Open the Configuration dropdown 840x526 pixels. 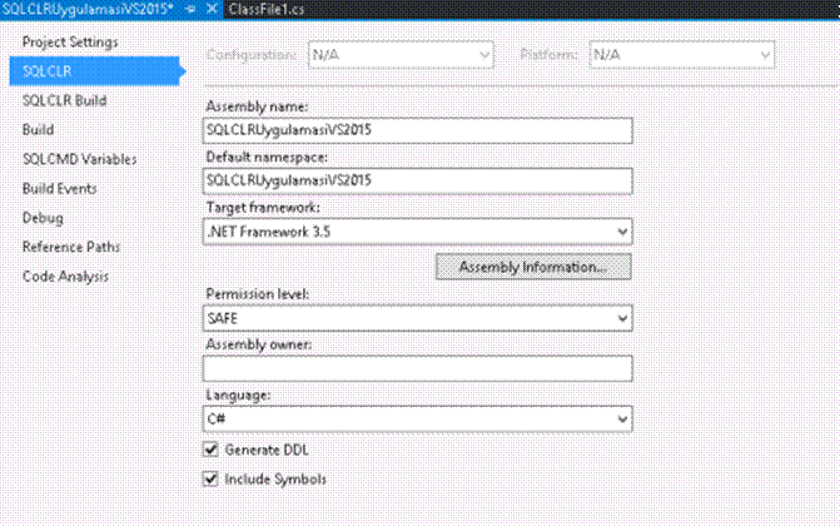[401, 55]
